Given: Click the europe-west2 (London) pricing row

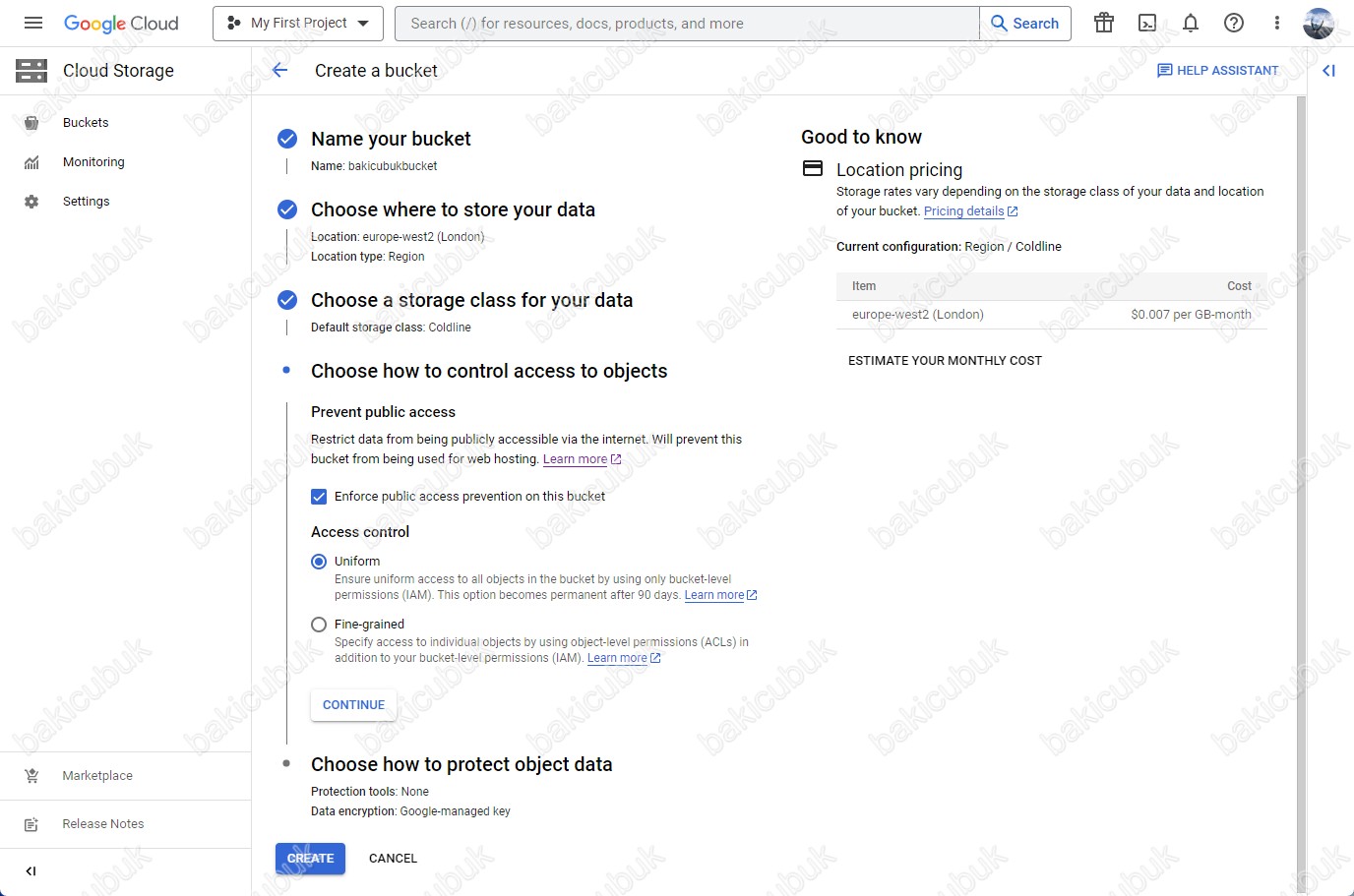Looking at the screenshot, I should (1052, 315).
